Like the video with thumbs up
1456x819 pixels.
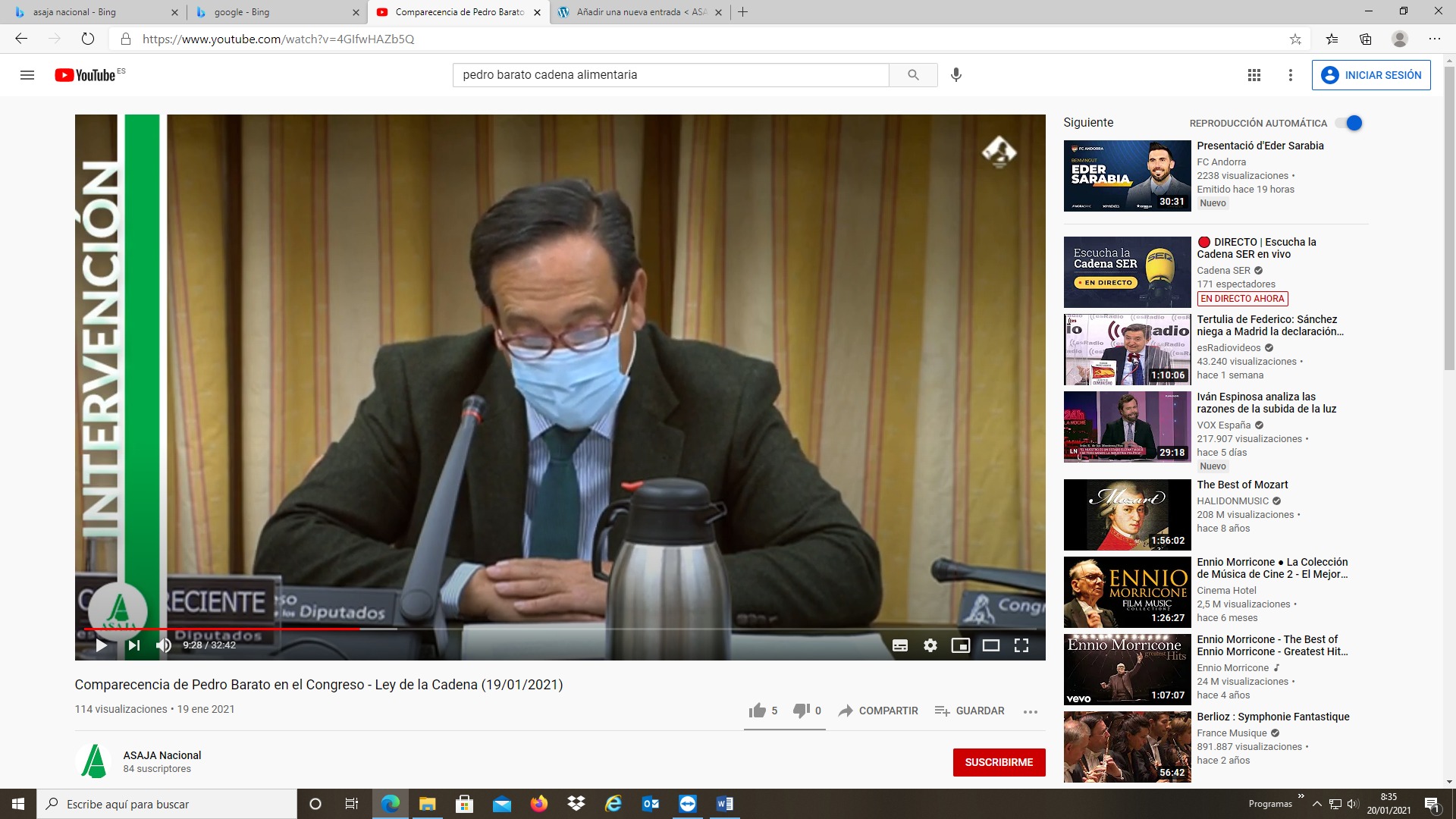tap(758, 711)
